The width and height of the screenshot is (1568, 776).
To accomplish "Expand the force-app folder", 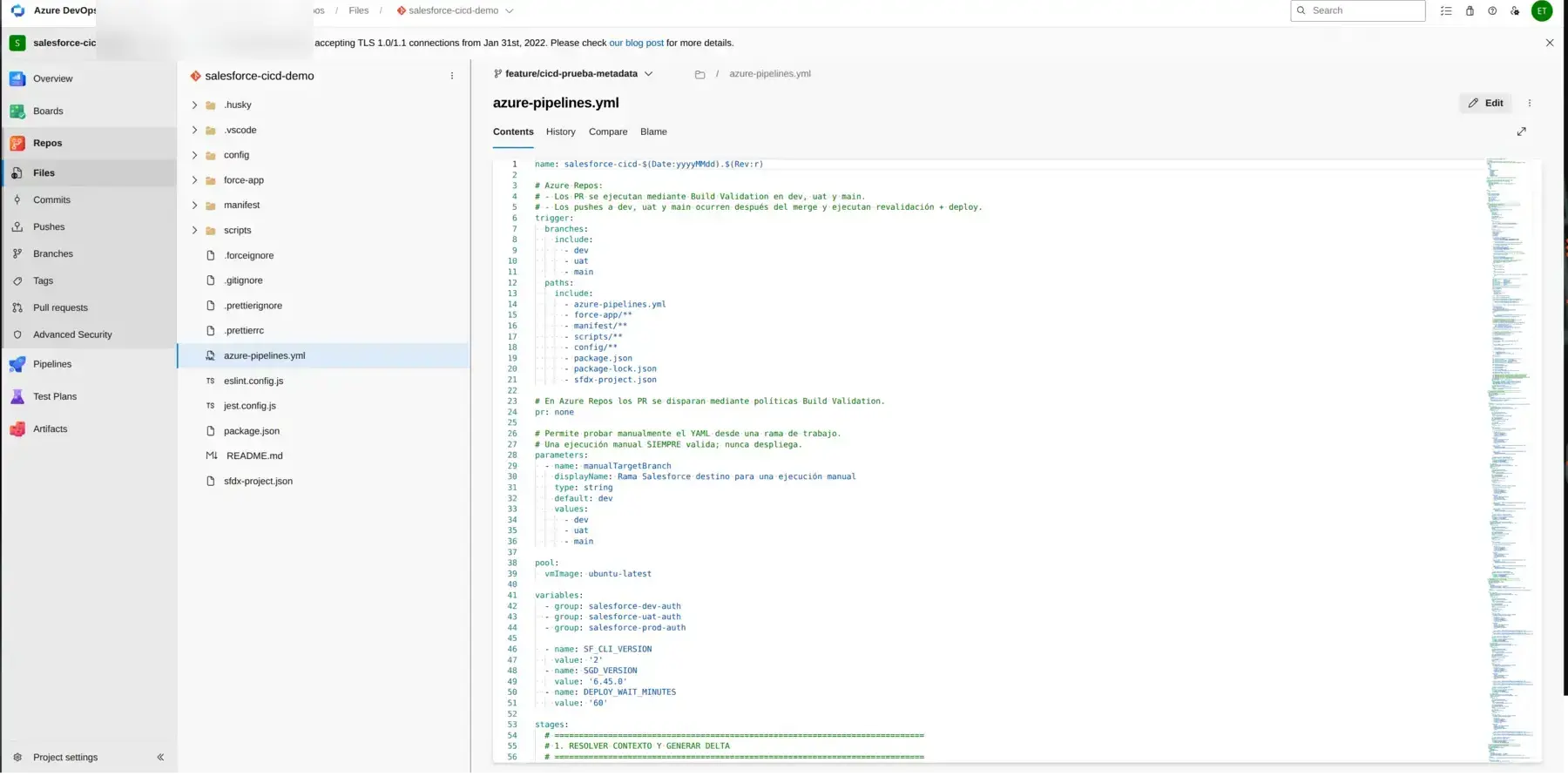I will pos(194,180).
